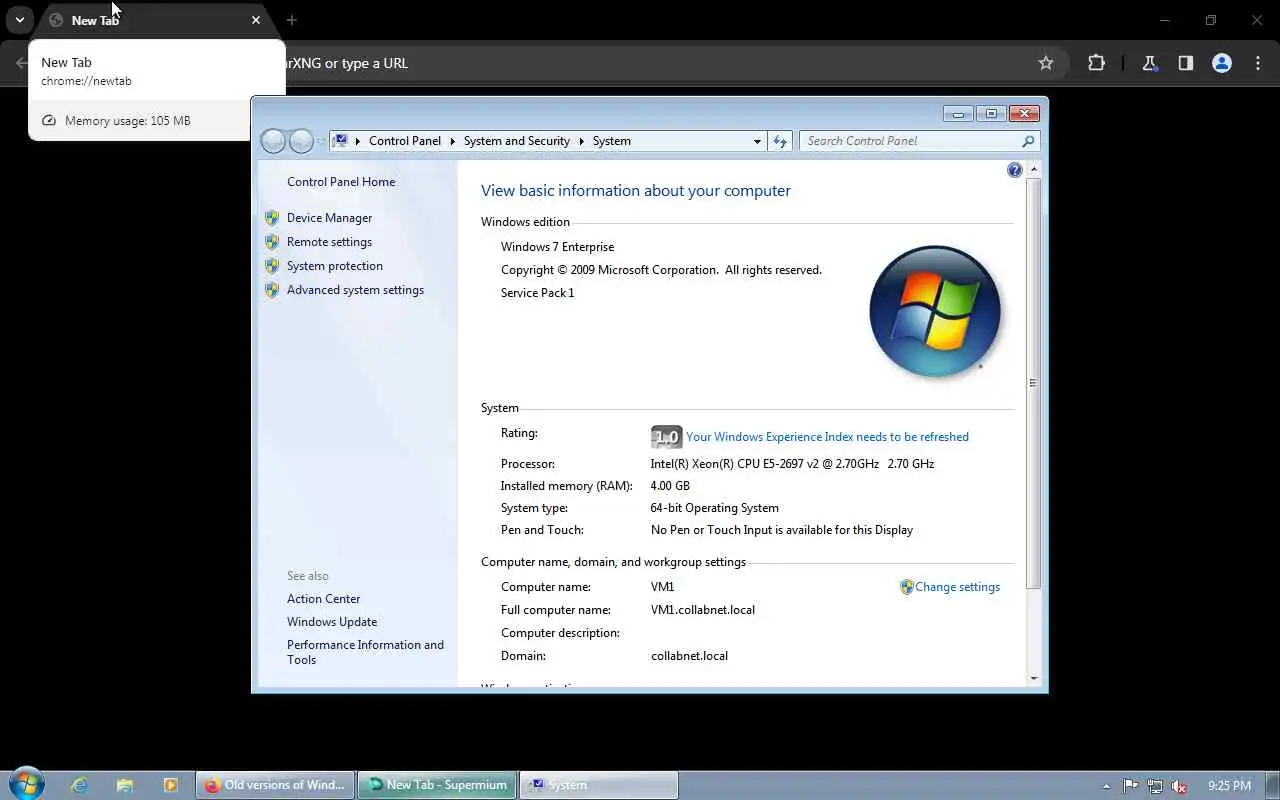This screenshot has height=800, width=1280.
Task: Open Windows Update under See also
Action: click(332, 622)
